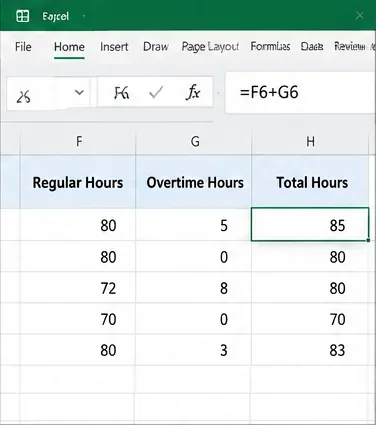
Task: Click inside the Name Box field
Action: [48, 94]
